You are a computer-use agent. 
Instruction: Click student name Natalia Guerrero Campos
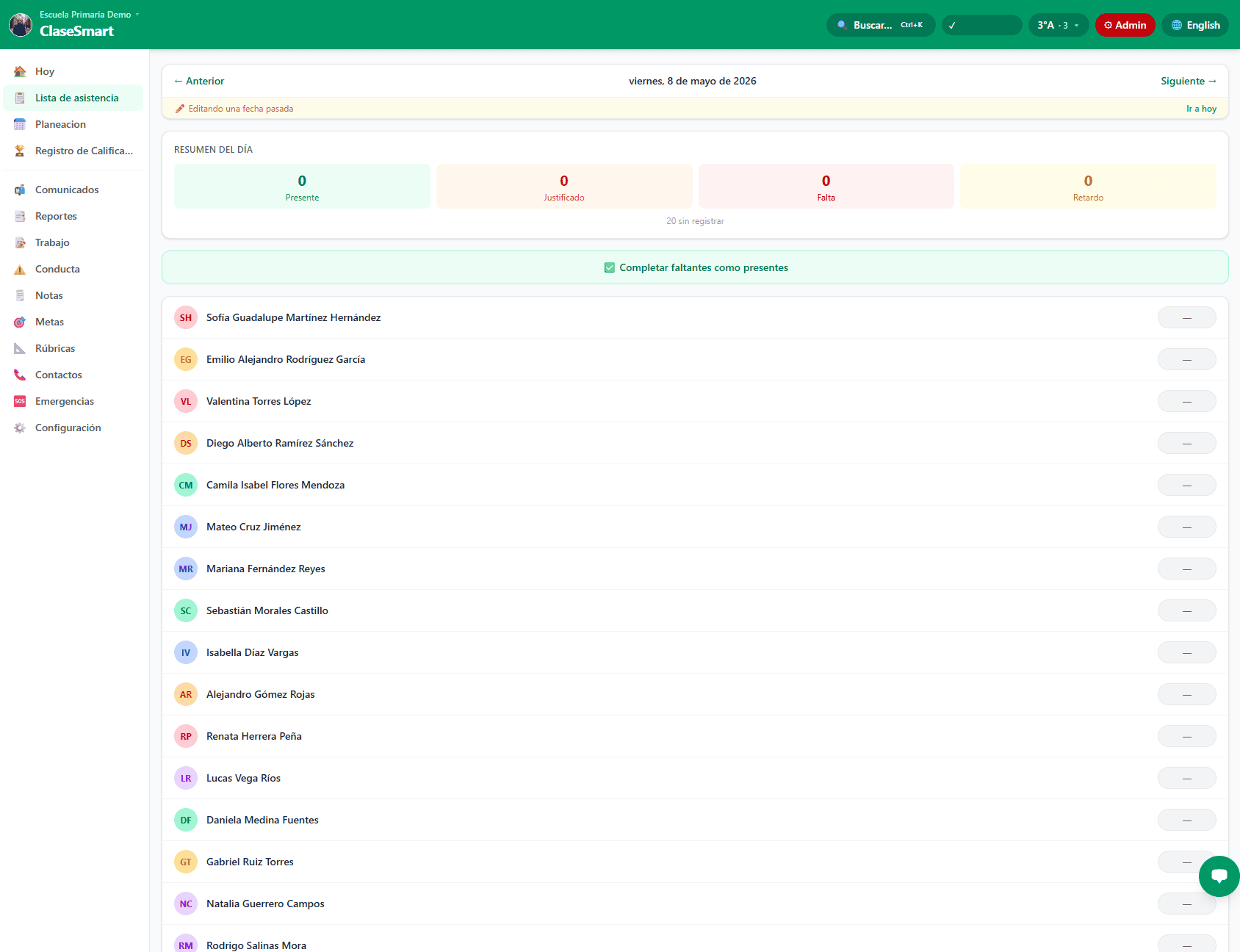click(265, 904)
